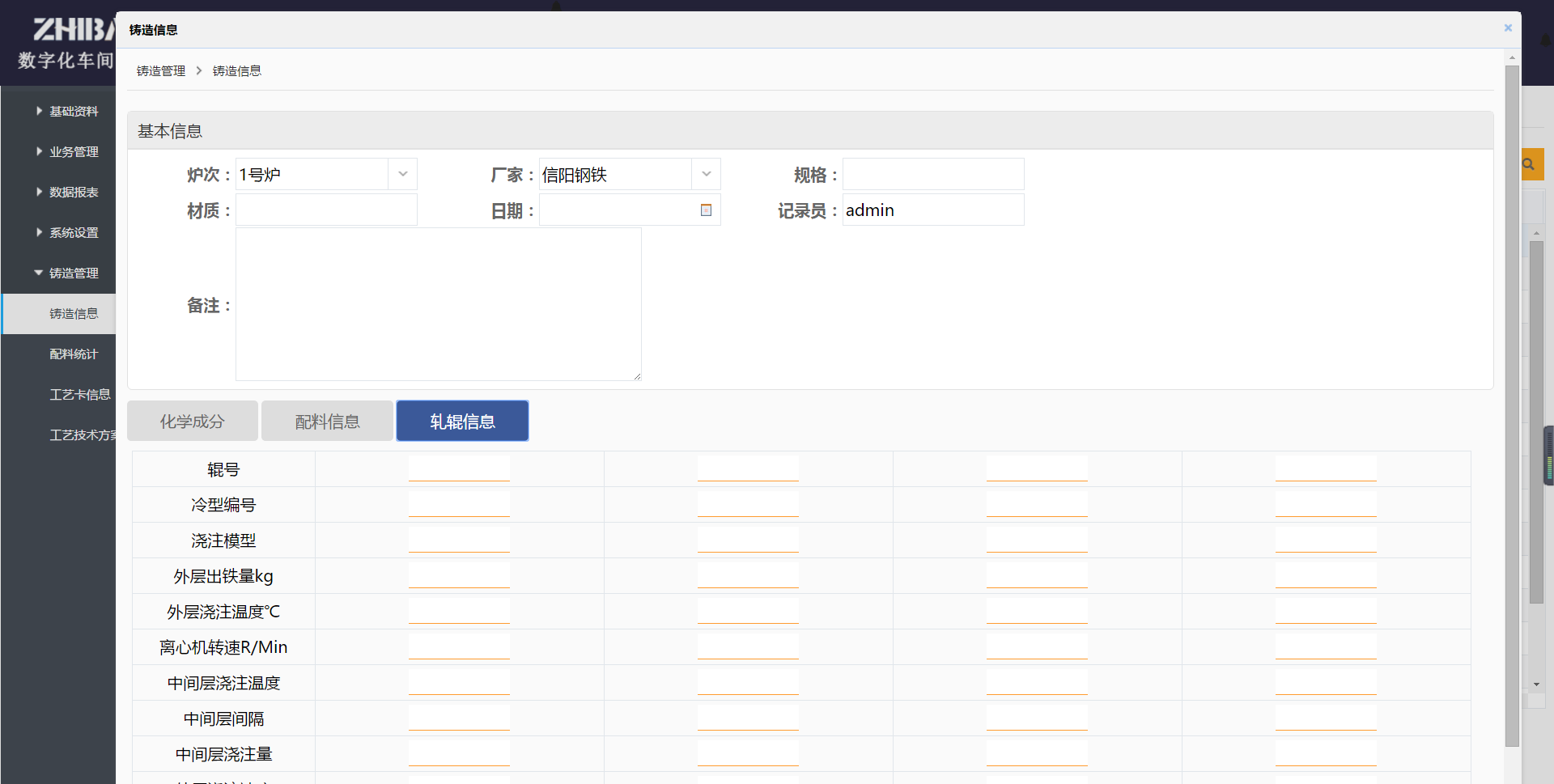The image size is (1554, 784).
Task: Switch to the 配料信息 tab
Action: (x=327, y=421)
